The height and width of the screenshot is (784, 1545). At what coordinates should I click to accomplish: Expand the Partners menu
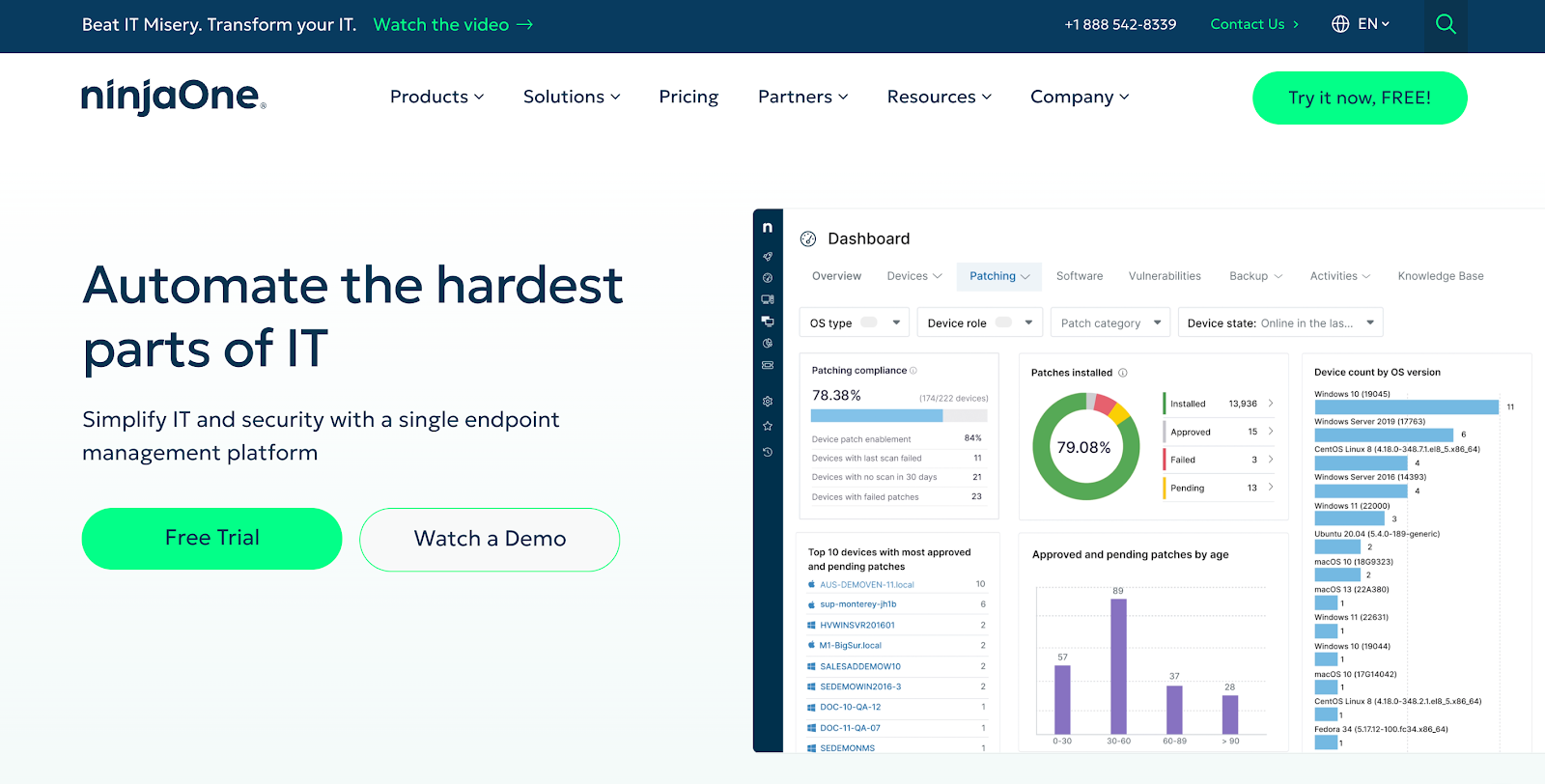[x=802, y=97]
